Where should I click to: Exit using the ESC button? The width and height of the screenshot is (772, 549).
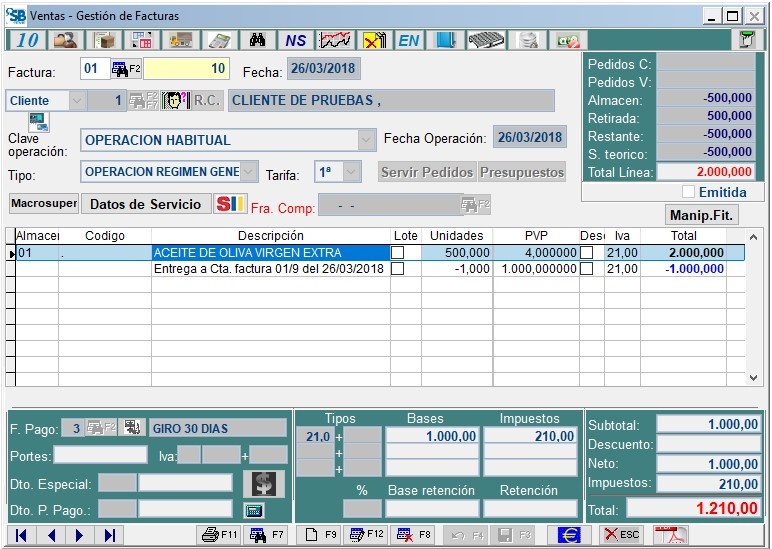(622, 535)
